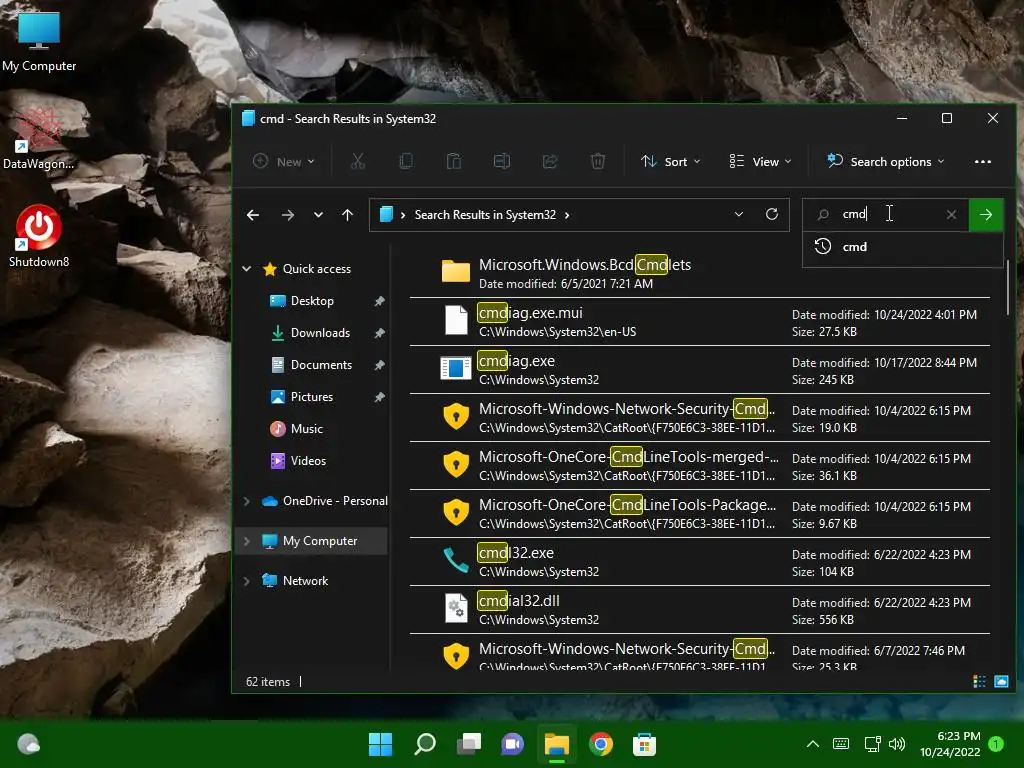Image resolution: width=1024 pixels, height=768 pixels.
Task: Go forward with the right arrow
Action: (287, 215)
